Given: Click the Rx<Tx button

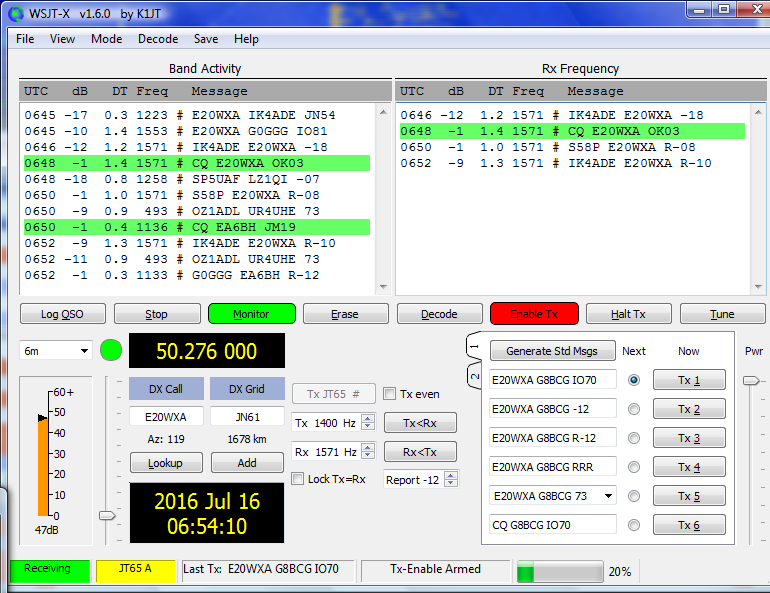Looking at the screenshot, I should pyautogui.click(x=420, y=452).
